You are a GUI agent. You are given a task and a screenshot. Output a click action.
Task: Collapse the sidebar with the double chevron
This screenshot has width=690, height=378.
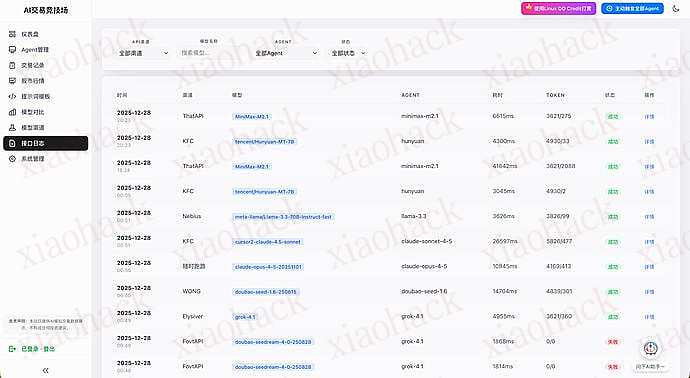click(x=45, y=371)
